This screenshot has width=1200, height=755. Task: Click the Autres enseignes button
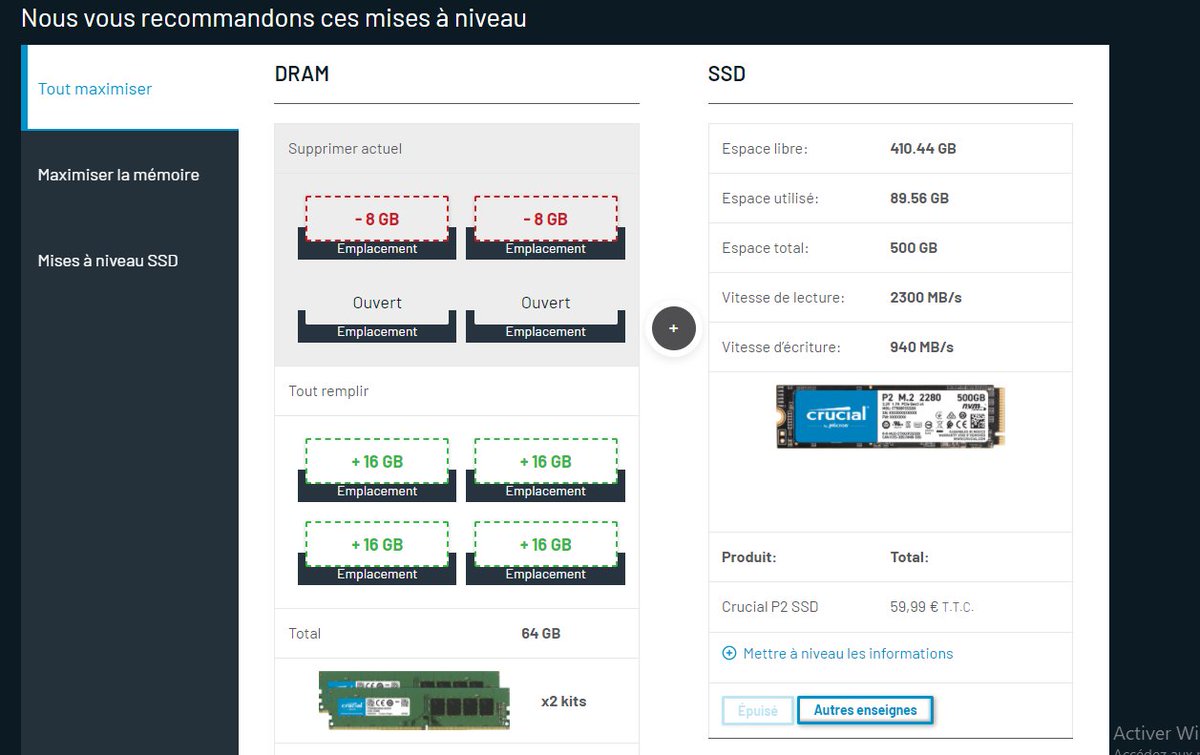[x=865, y=710]
